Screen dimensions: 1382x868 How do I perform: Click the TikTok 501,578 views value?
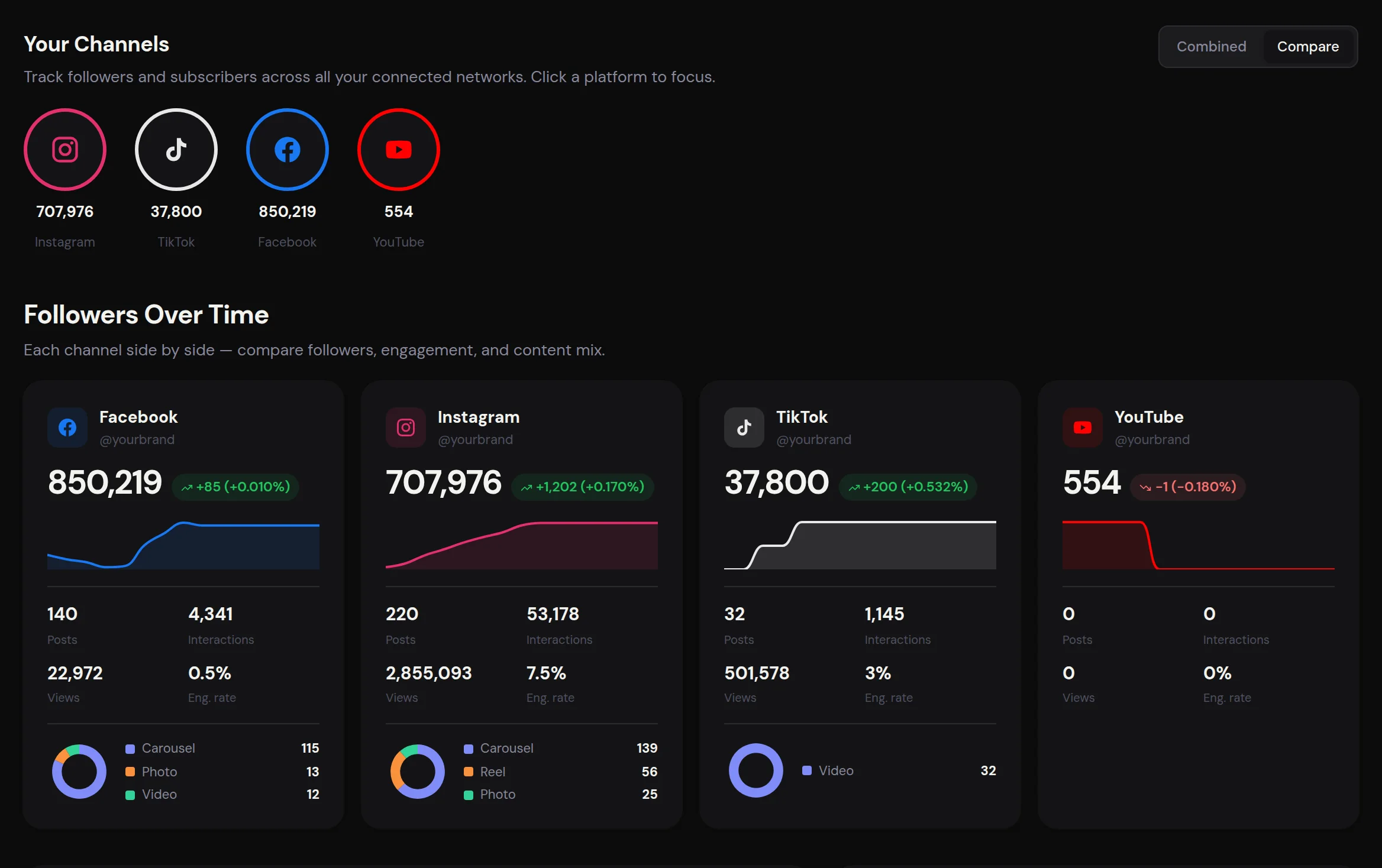[757, 673]
